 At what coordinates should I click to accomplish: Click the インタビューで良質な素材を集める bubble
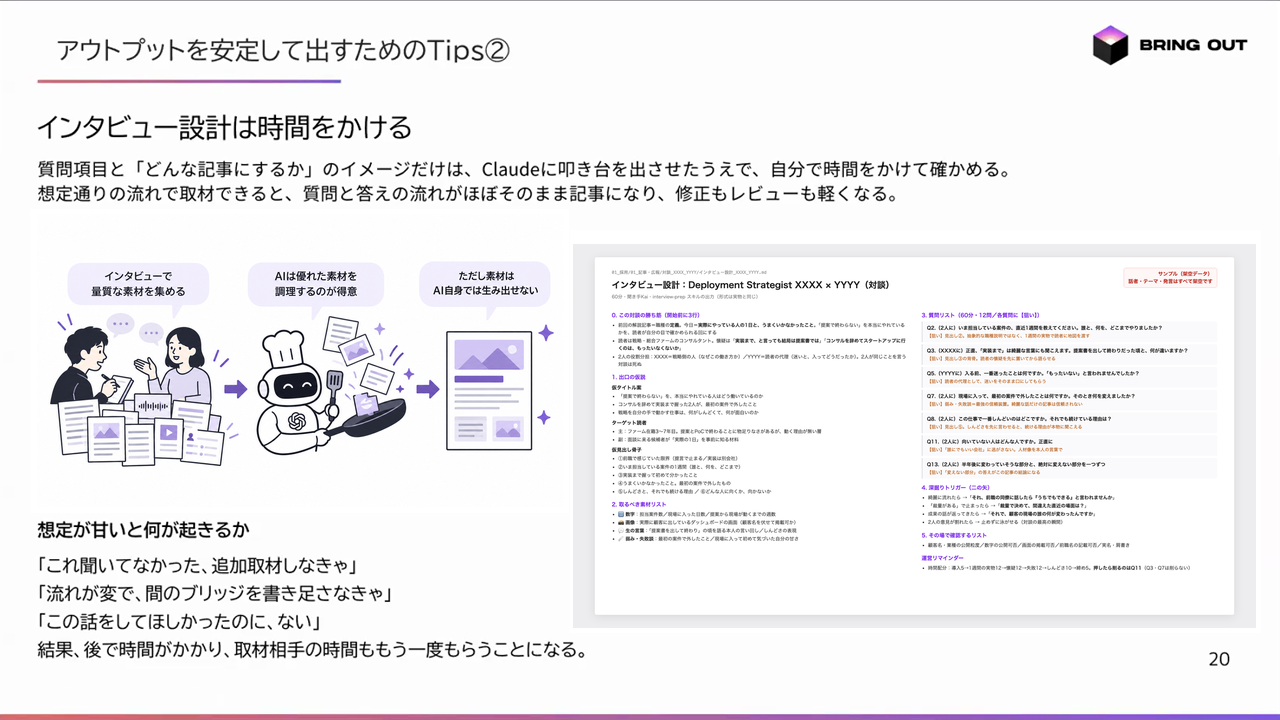click(138, 283)
